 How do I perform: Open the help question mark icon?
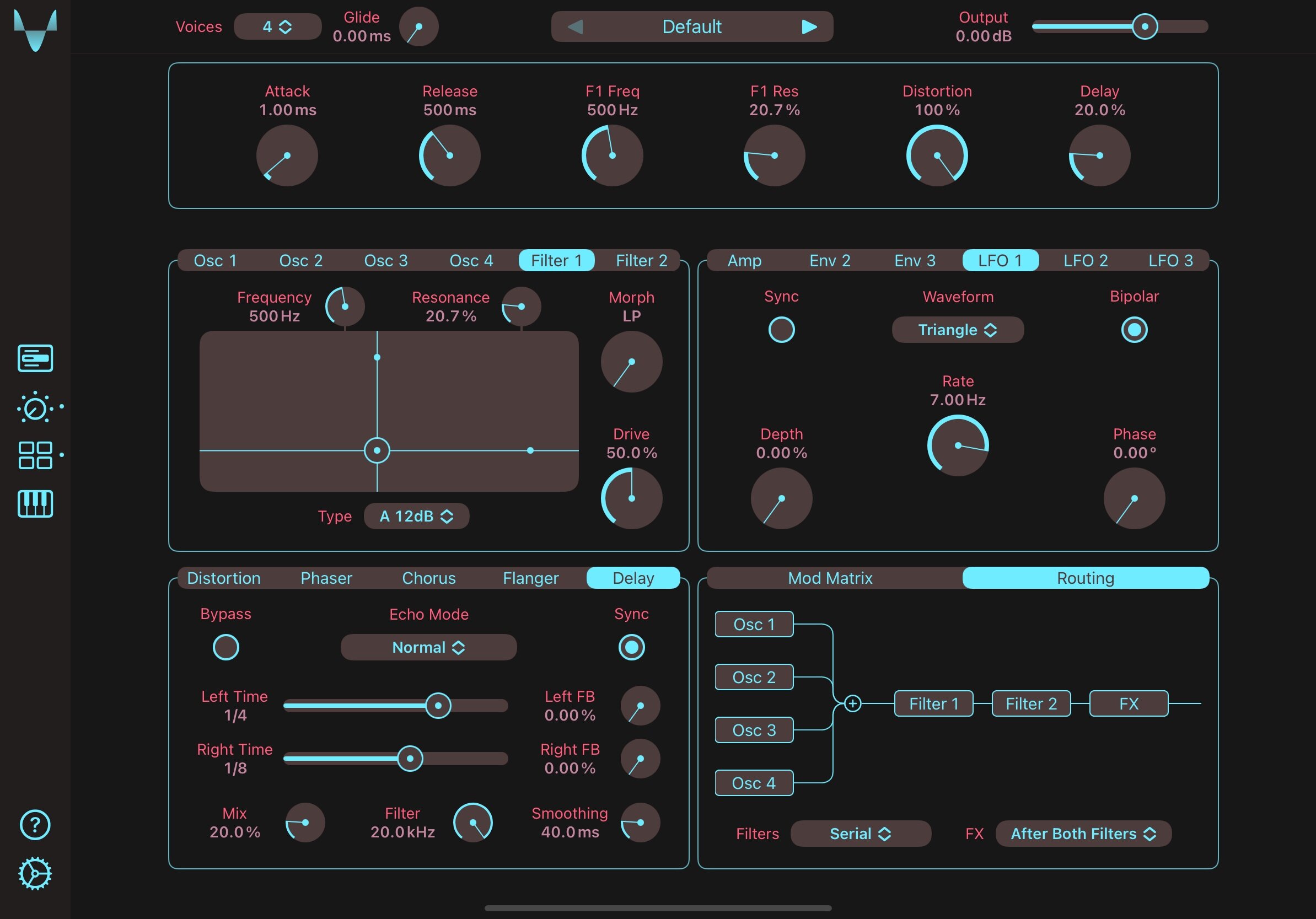coord(35,825)
